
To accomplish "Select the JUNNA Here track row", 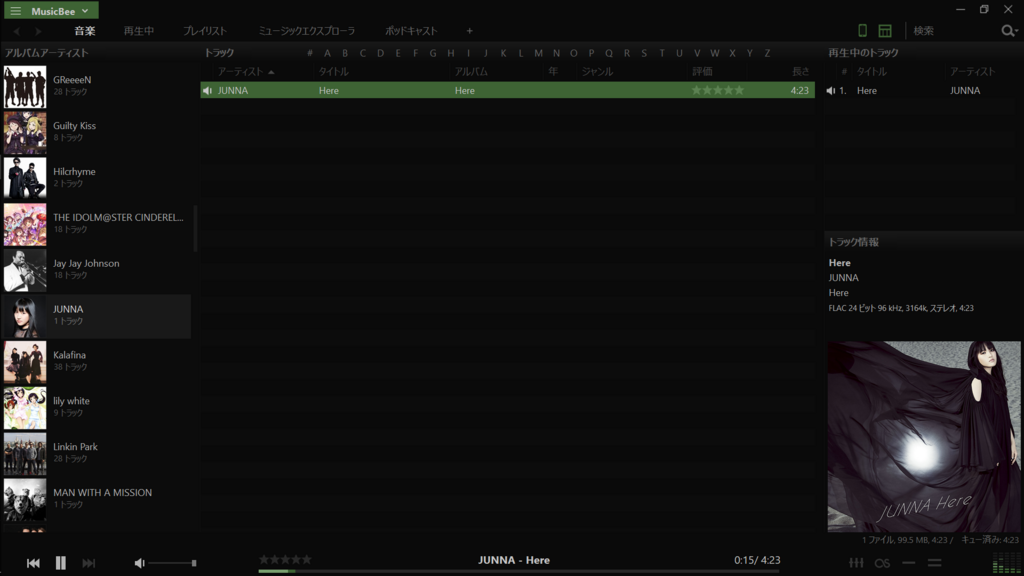I will (507, 91).
